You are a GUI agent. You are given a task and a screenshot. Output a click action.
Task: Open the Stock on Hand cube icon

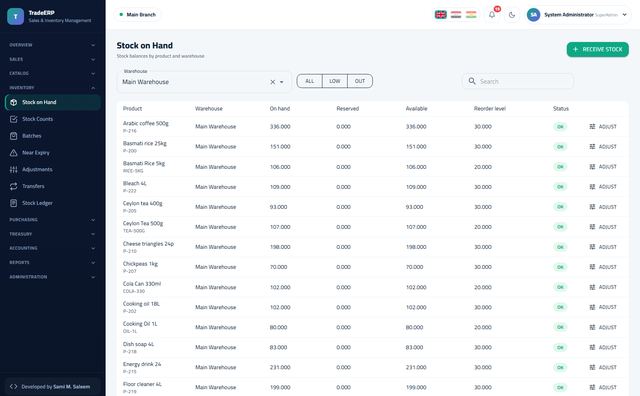[13, 102]
